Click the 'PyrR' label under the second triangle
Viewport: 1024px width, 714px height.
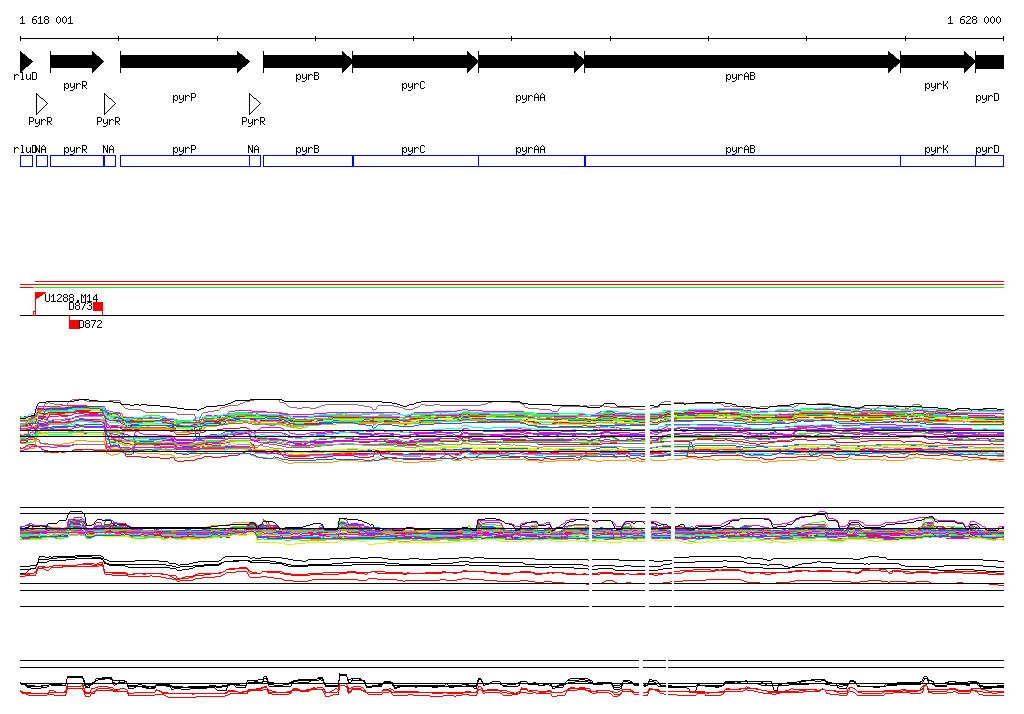(x=108, y=122)
